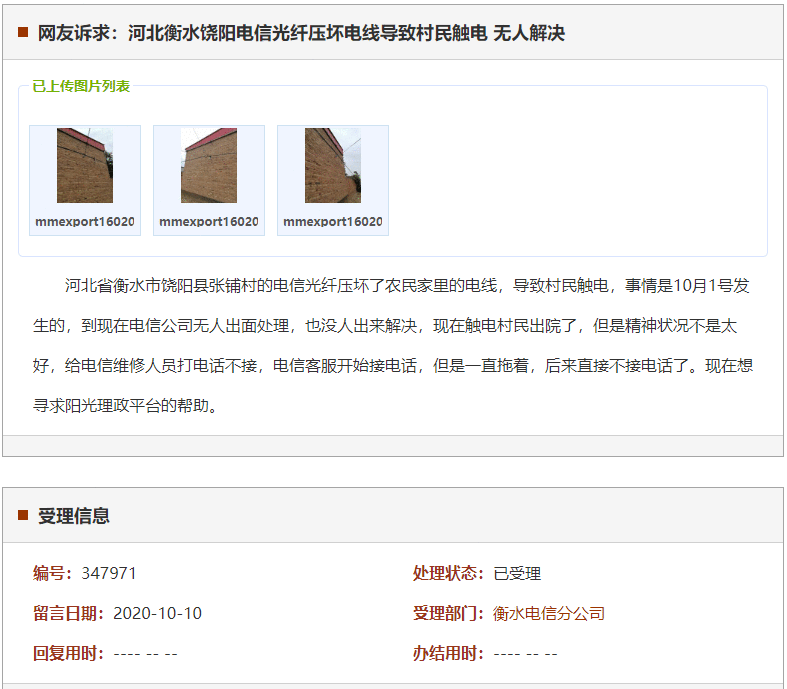The image size is (787, 689).
Task: Click the mmexport filename under the third photo
Action: point(333,221)
